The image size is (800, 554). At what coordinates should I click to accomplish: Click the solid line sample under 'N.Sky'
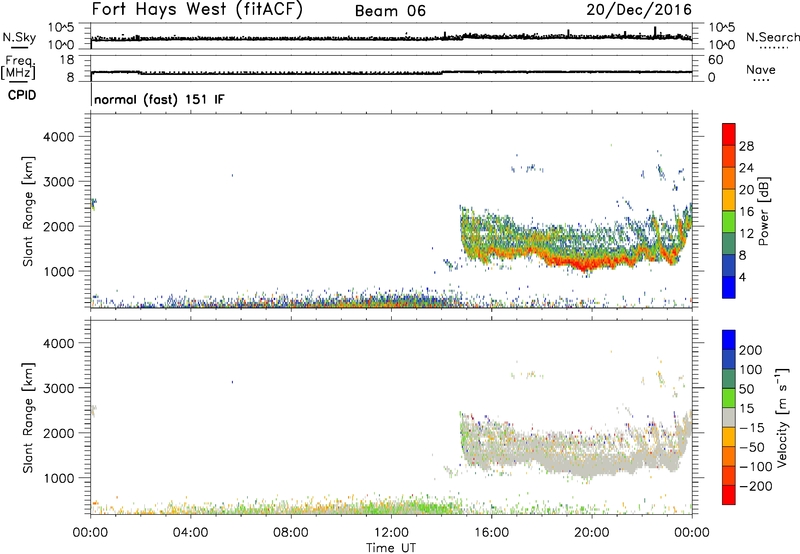[19, 47]
